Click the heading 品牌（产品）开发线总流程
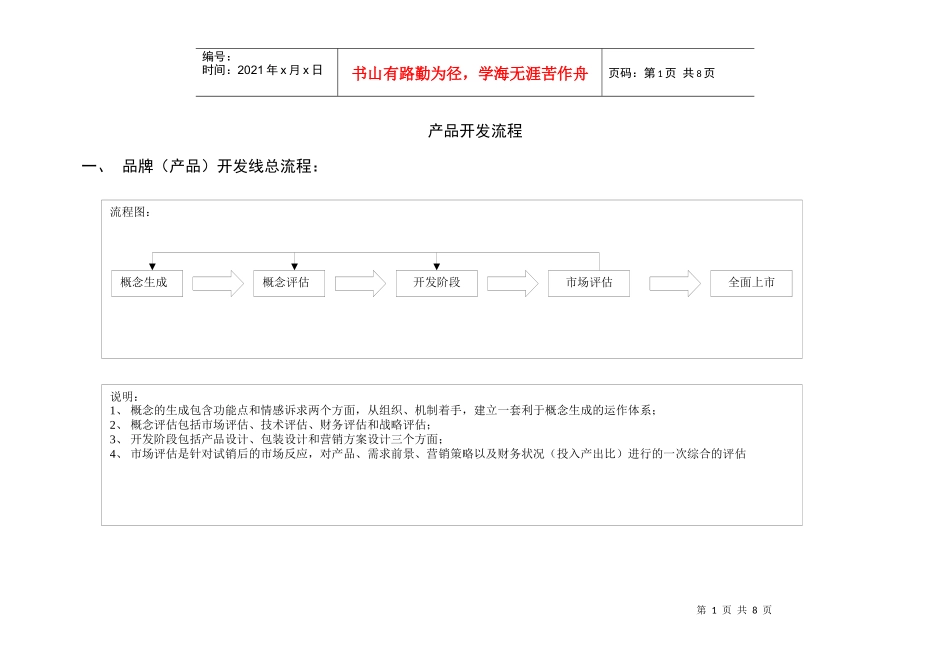Image resolution: width=950 pixels, height=672 pixels. click(x=221, y=166)
